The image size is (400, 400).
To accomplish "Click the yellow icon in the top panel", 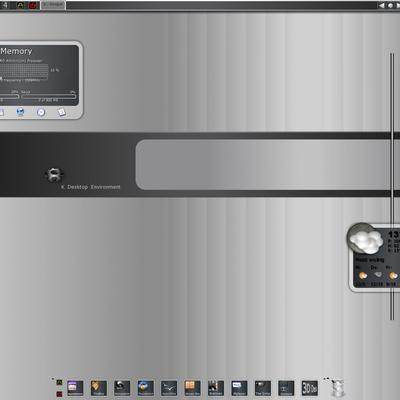I will 21,5.
